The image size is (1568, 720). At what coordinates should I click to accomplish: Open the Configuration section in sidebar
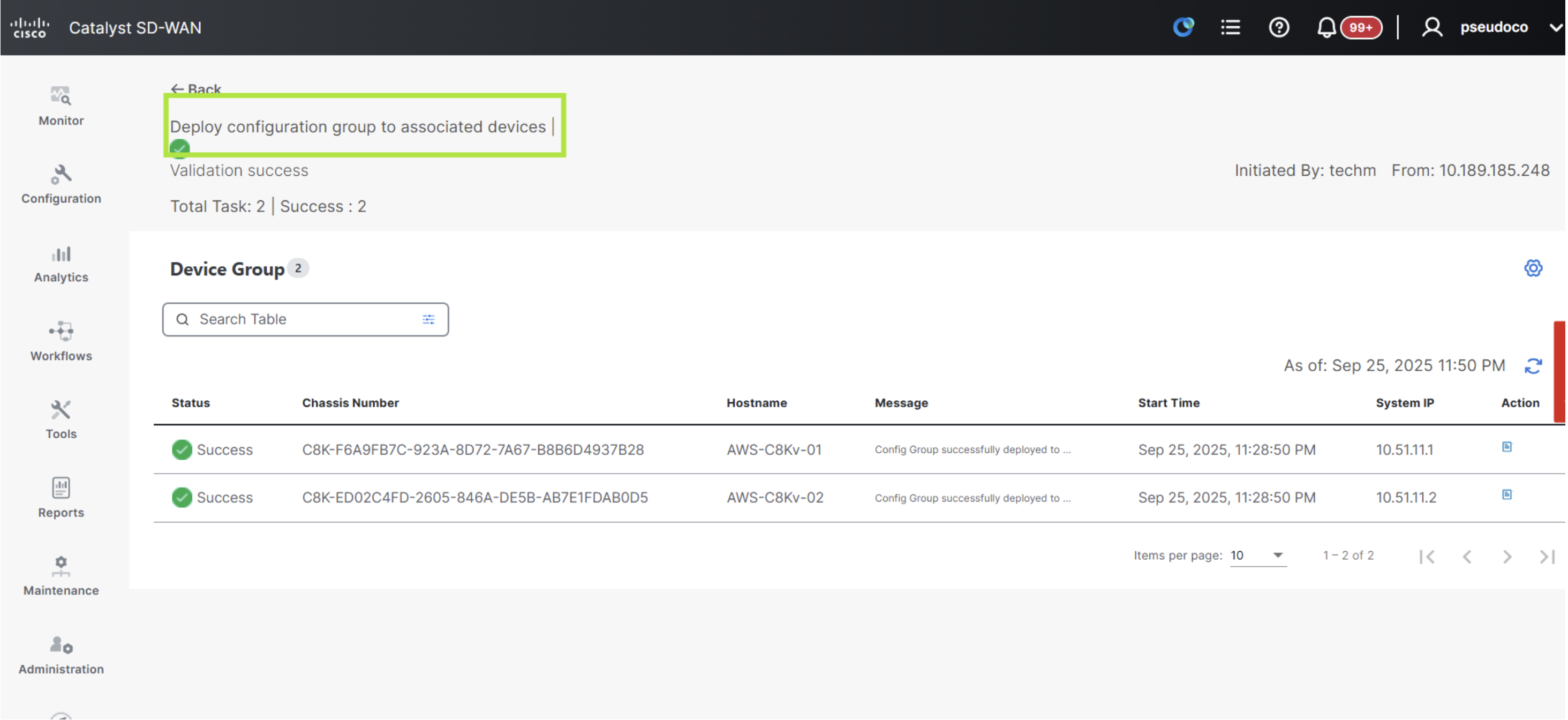click(61, 185)
